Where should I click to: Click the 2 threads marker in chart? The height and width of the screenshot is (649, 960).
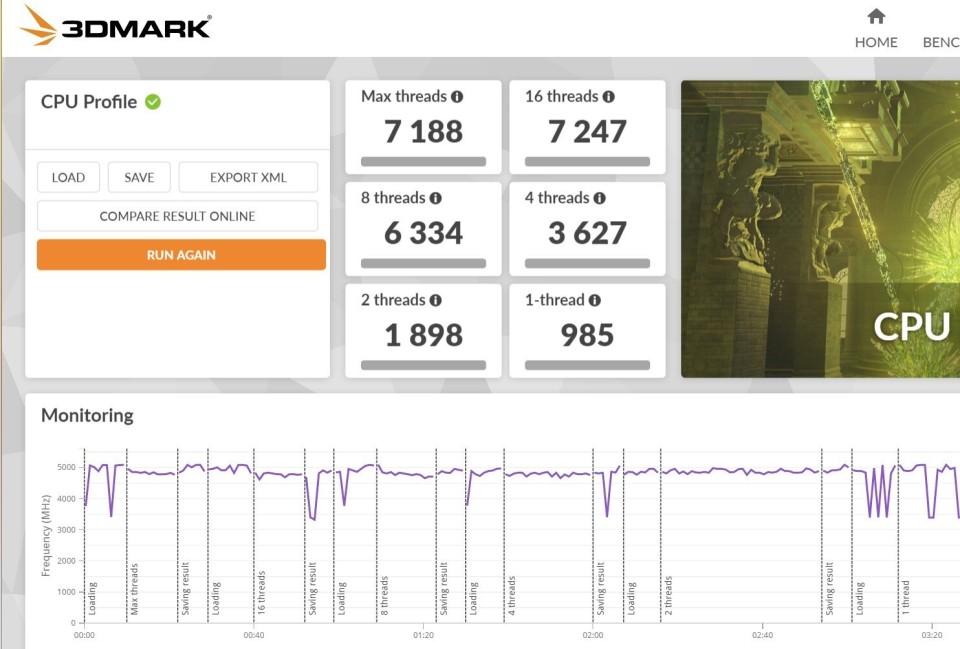click(668, 596)
